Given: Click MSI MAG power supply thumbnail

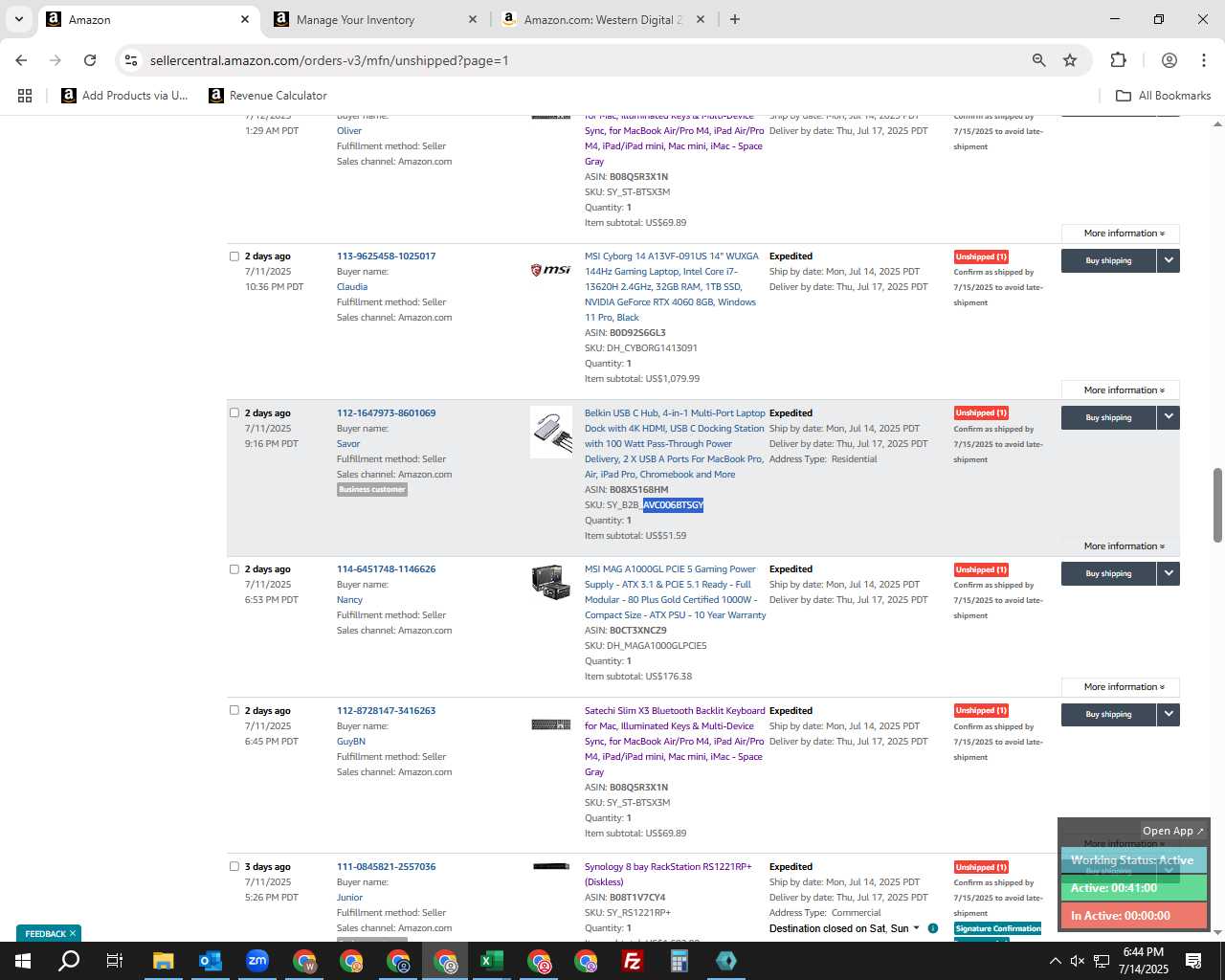Looking at the screenshot, I should 551,582.
